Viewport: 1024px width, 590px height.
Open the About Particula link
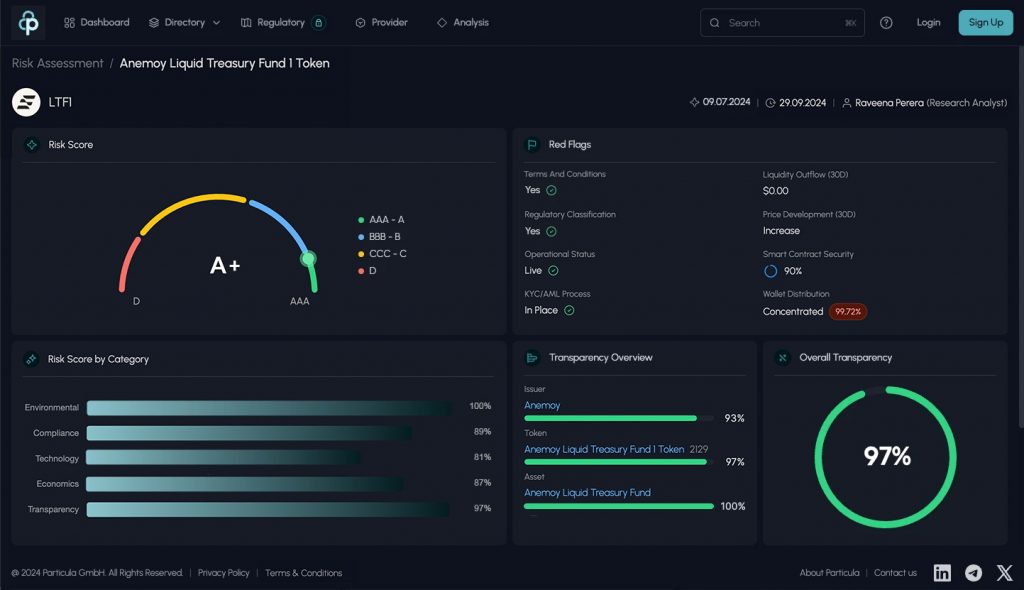pos(829,573)
